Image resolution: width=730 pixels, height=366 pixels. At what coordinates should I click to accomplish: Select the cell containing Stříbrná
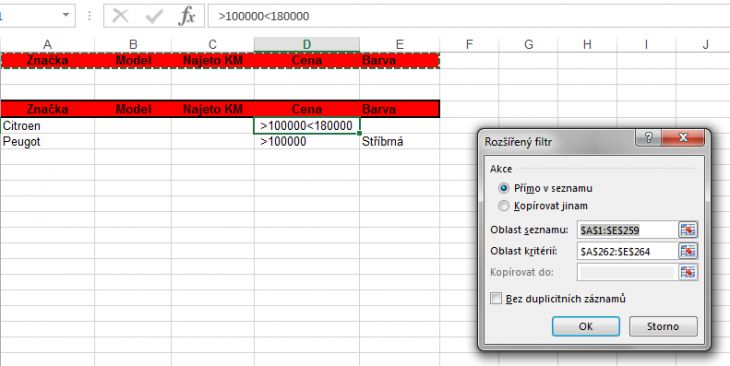[x=399, y=142]
